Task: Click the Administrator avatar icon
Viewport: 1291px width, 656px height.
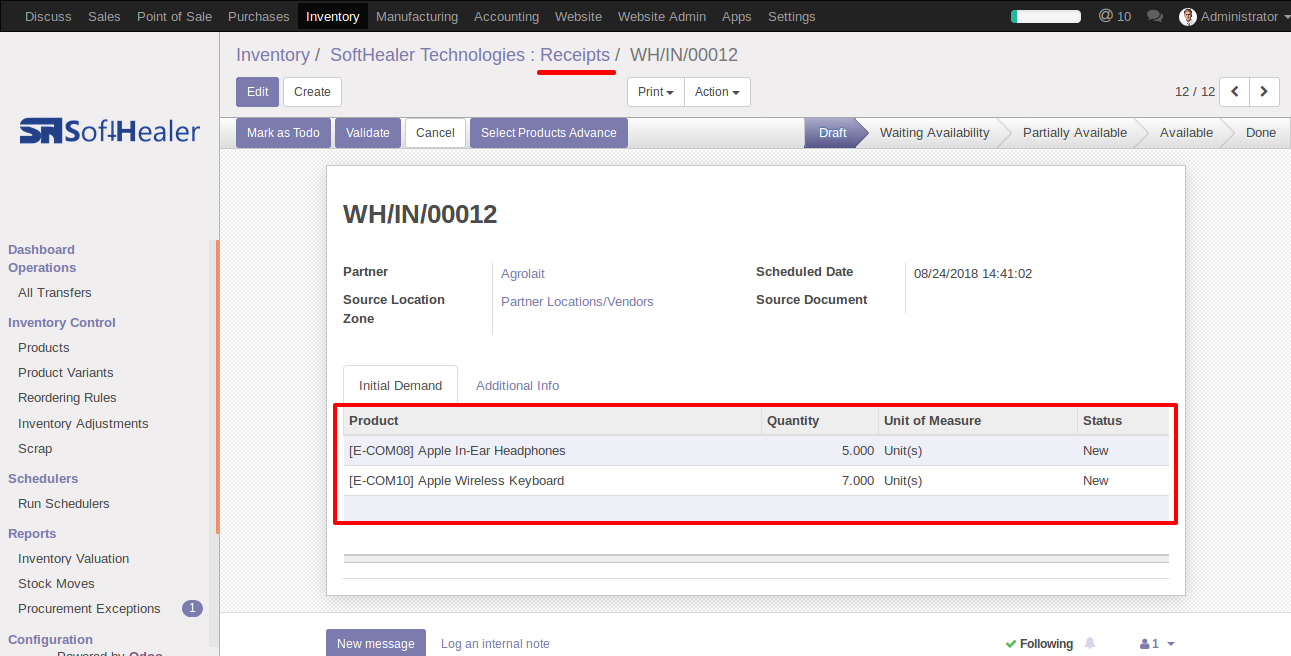Action: (x=1188, y=16)
